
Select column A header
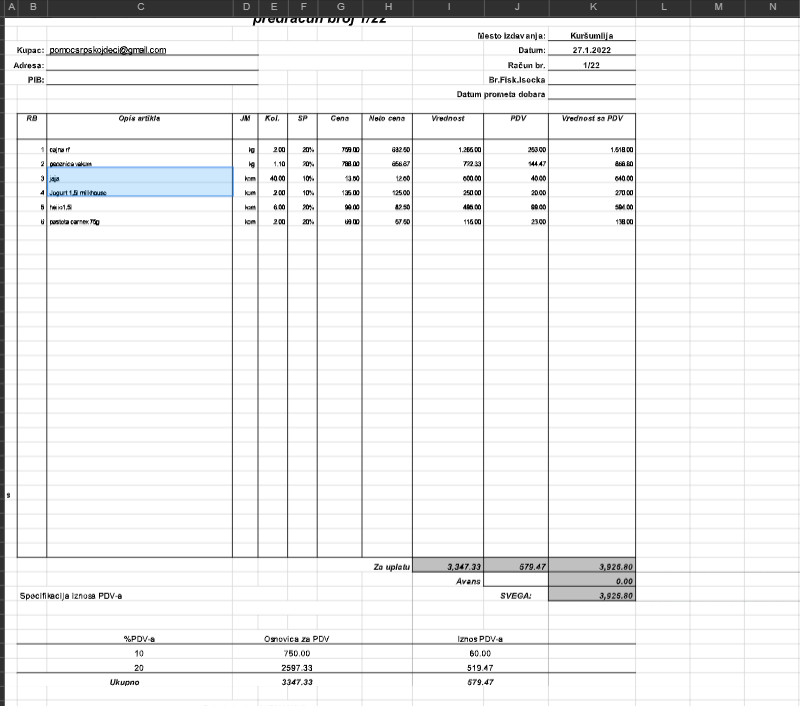click(11, 7)
